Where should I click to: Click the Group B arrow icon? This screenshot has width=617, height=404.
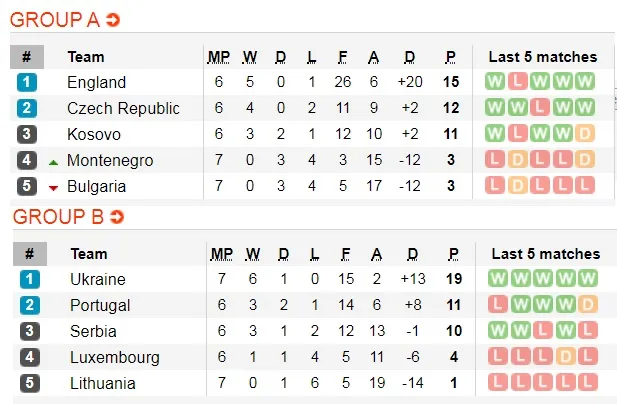point(116,217)
